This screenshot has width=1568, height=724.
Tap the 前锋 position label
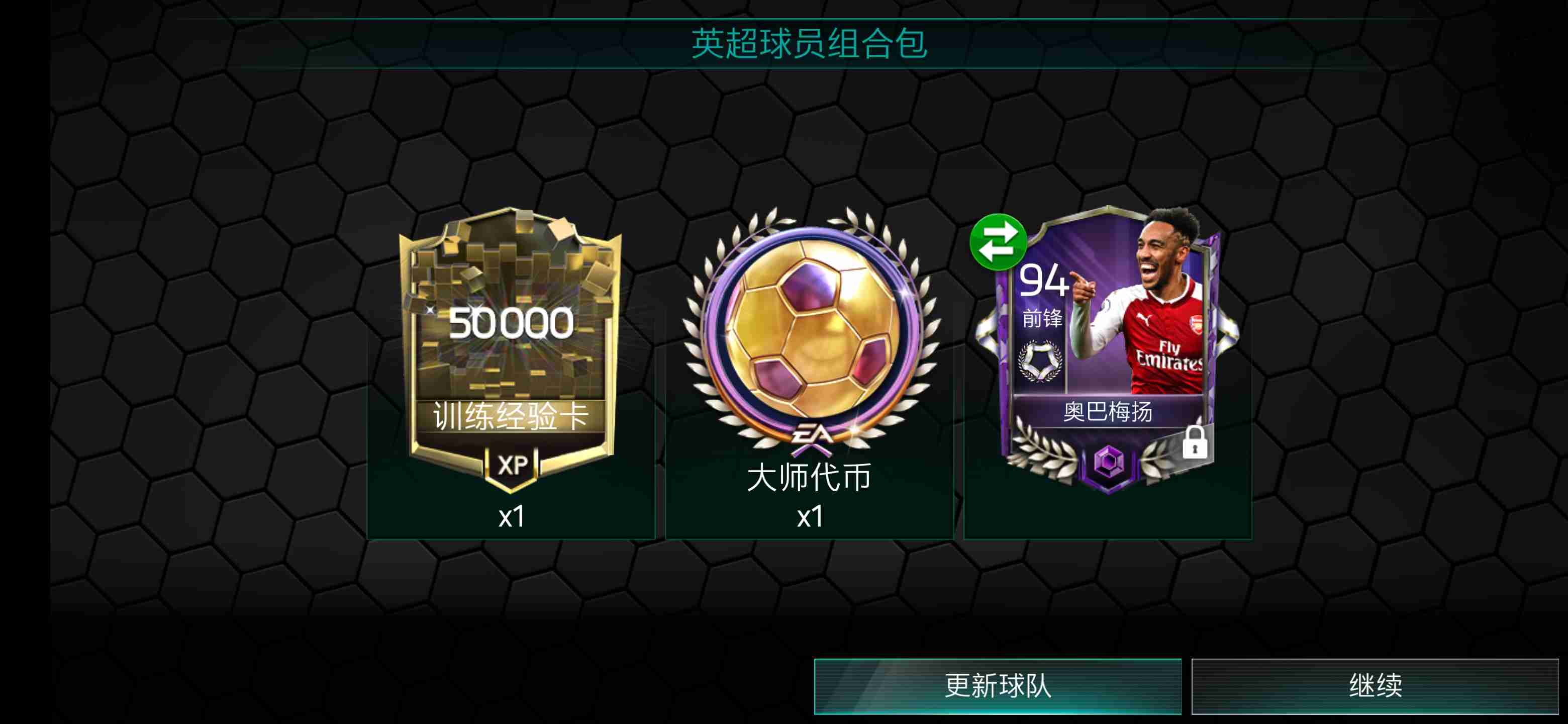click(x=1042, y=318)
